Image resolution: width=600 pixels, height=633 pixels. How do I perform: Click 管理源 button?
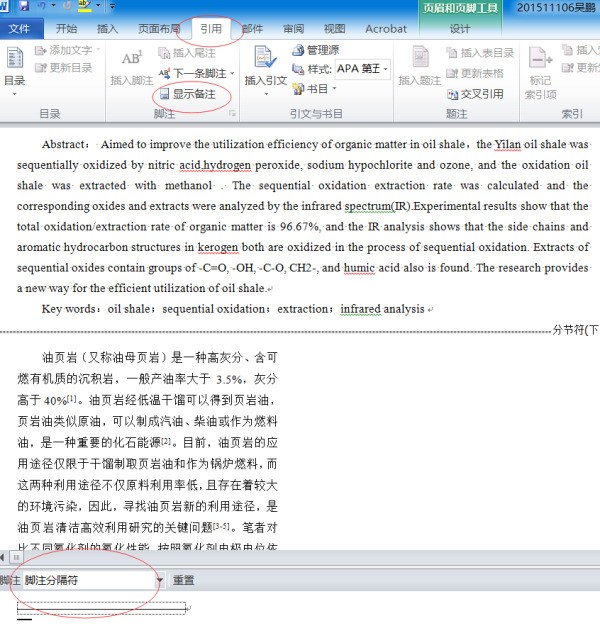(x=316, y=50)
